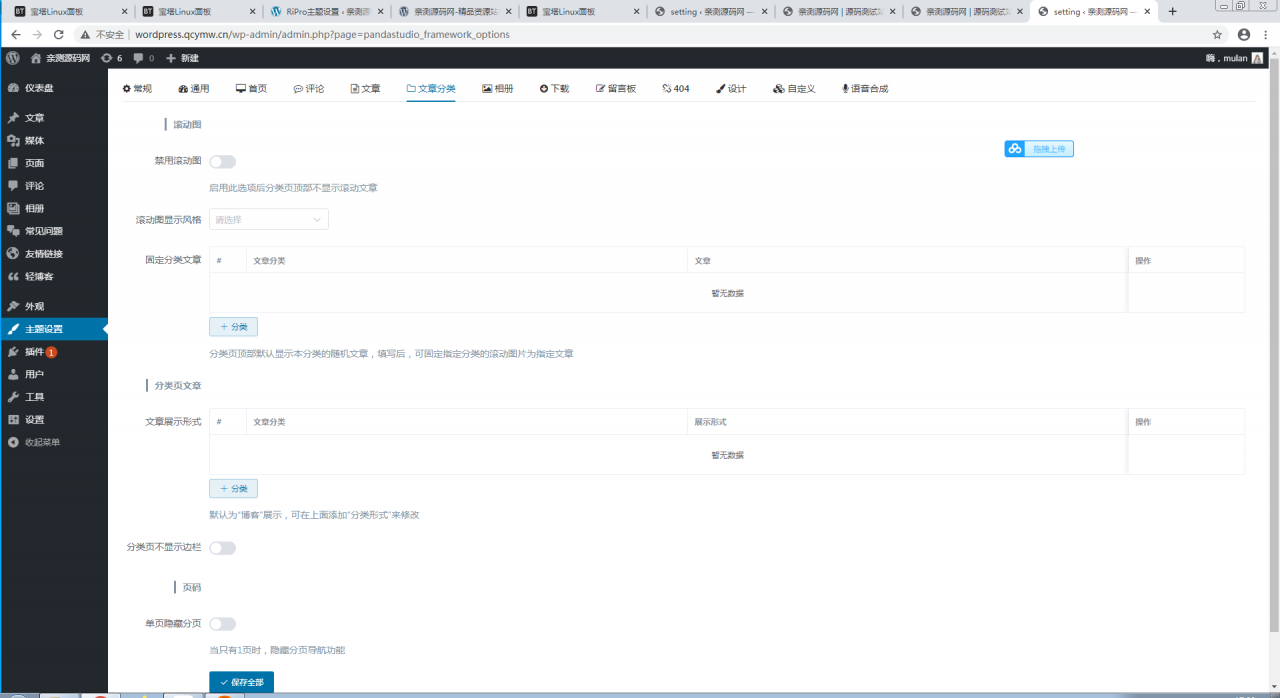This screenshot has width=1280, height=698.
Task: Open the Chrome three-dot menu
Action: click(x=1267, y=34)
